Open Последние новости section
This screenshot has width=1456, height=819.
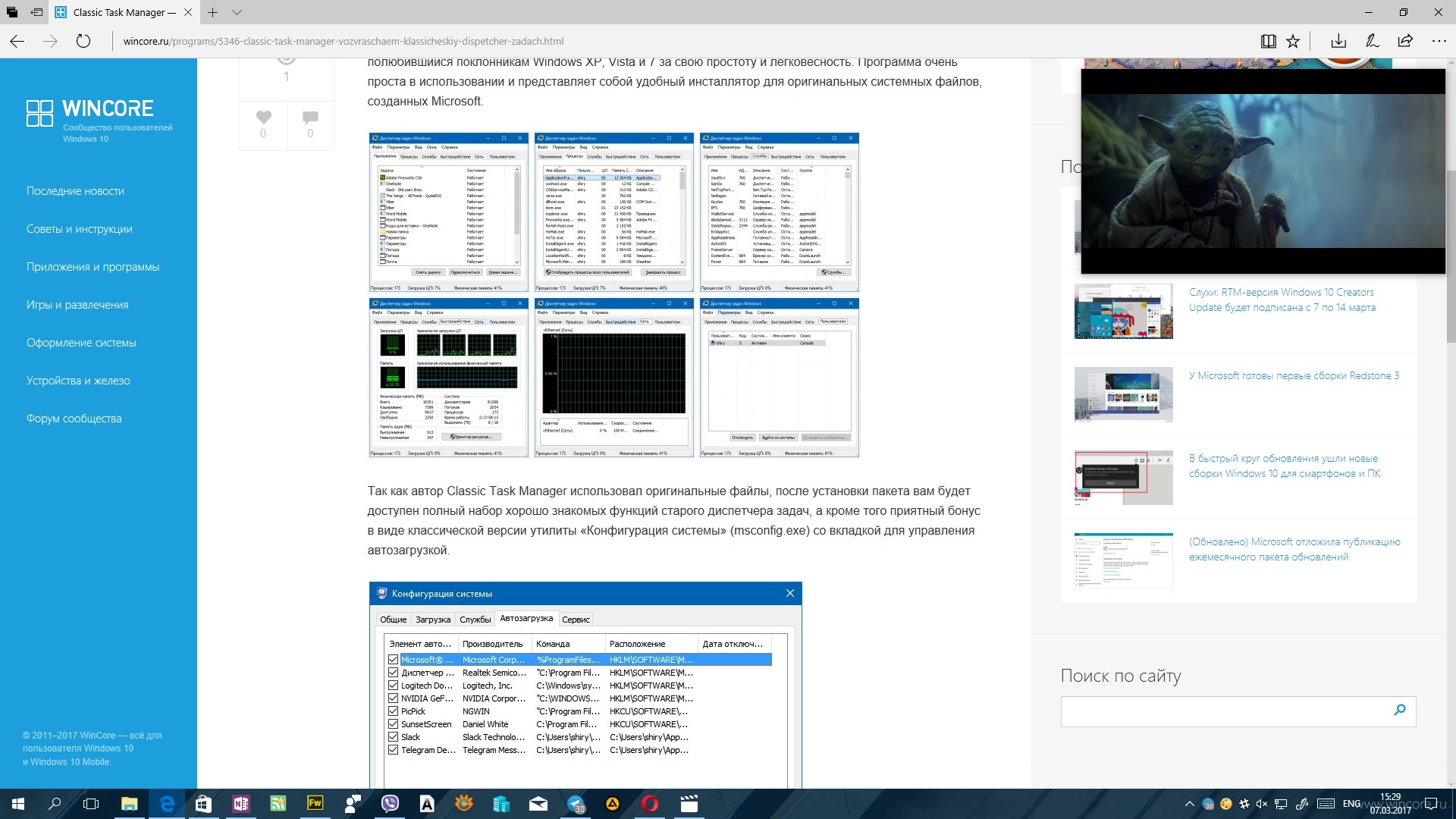coord(75,191)
